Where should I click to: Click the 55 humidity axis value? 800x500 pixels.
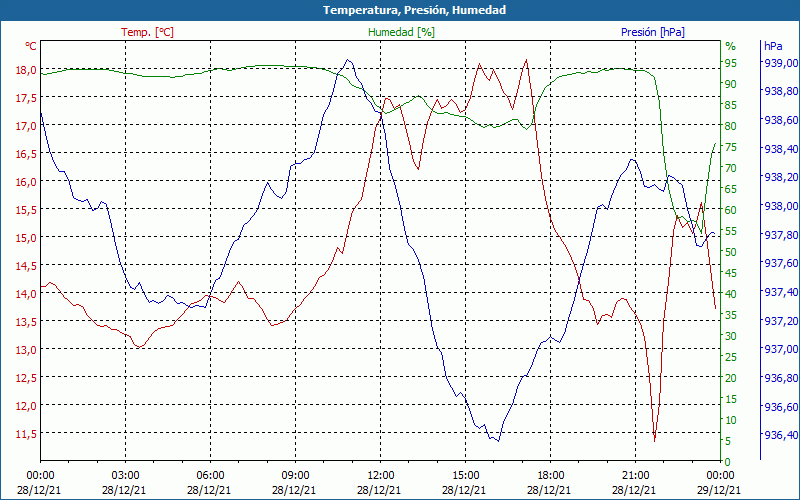pos(731,231)
